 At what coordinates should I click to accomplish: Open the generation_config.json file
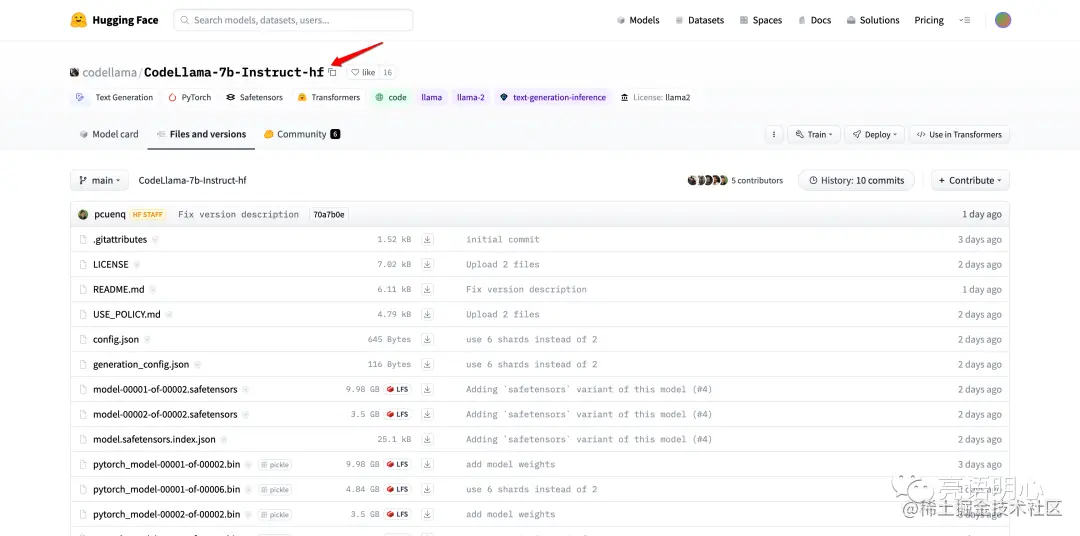click(x=141, y=364)
